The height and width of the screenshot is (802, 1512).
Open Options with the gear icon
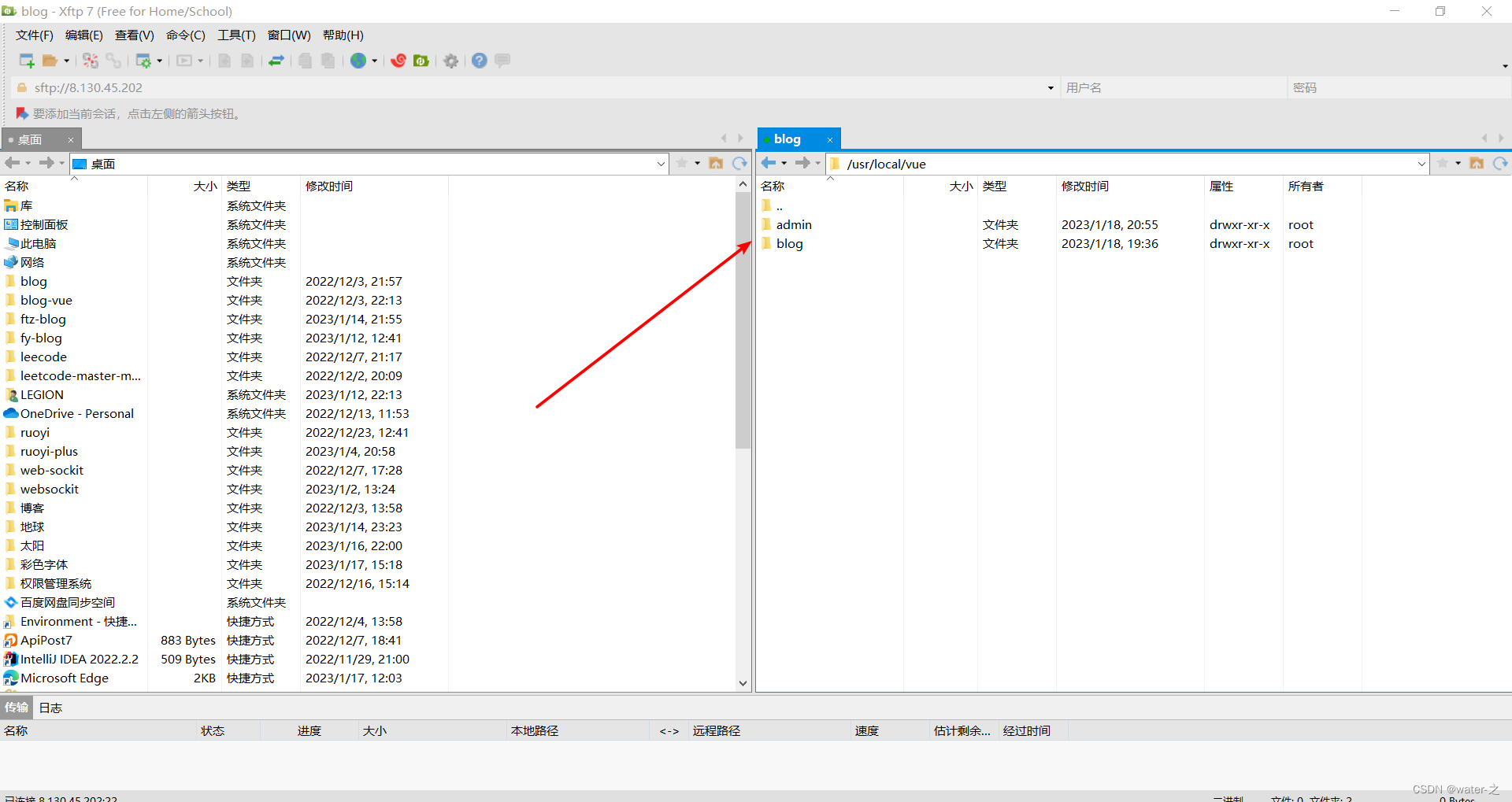(x=451, y=61)
